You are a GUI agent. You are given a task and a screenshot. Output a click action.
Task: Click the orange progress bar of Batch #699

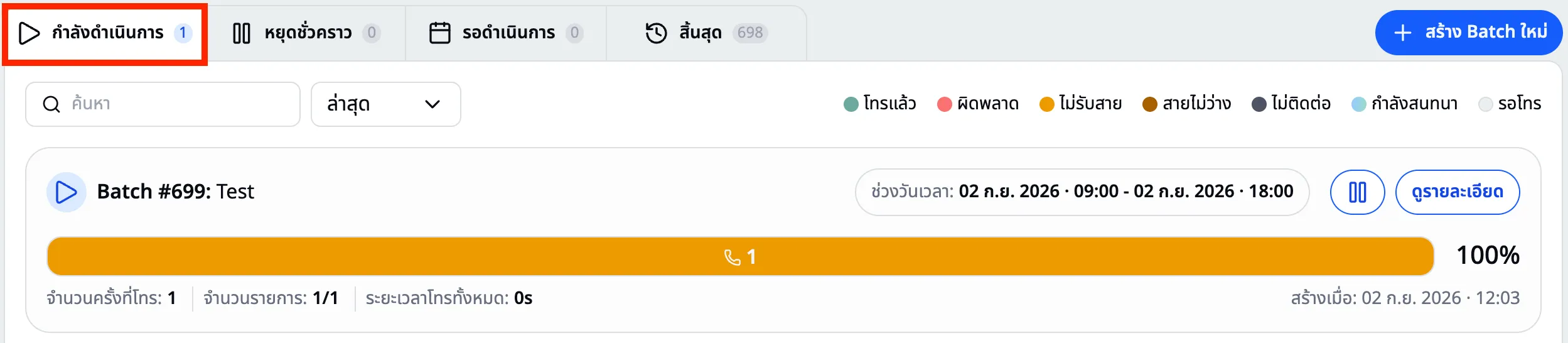[740, 256]
